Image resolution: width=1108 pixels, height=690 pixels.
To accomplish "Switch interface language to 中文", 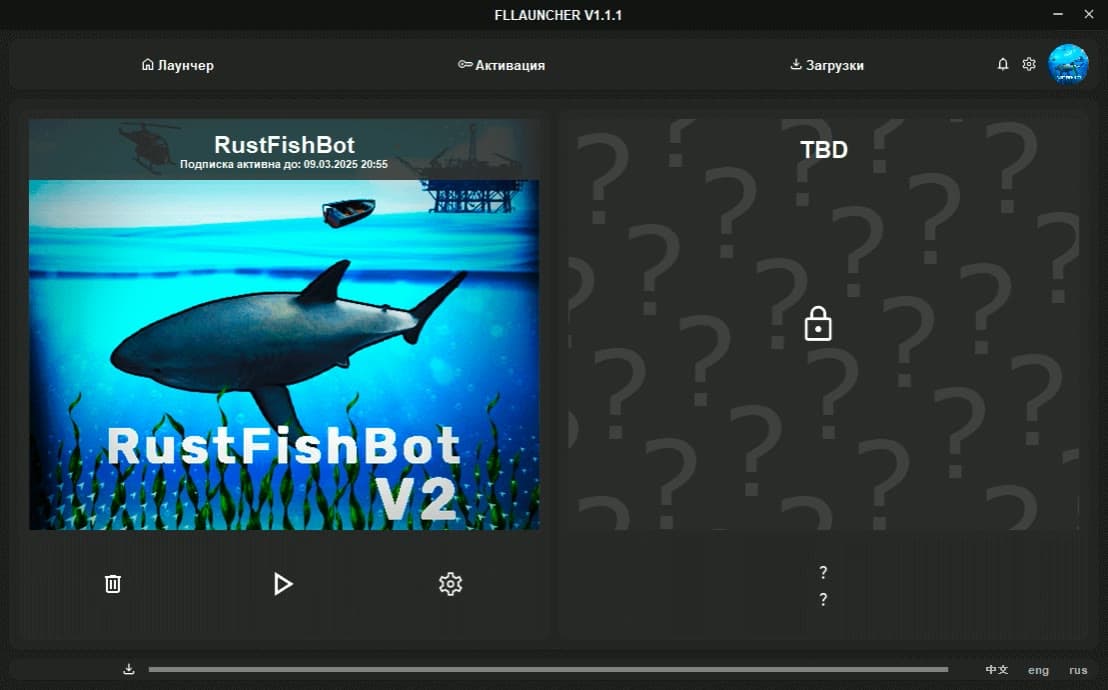I will (996, 670).
